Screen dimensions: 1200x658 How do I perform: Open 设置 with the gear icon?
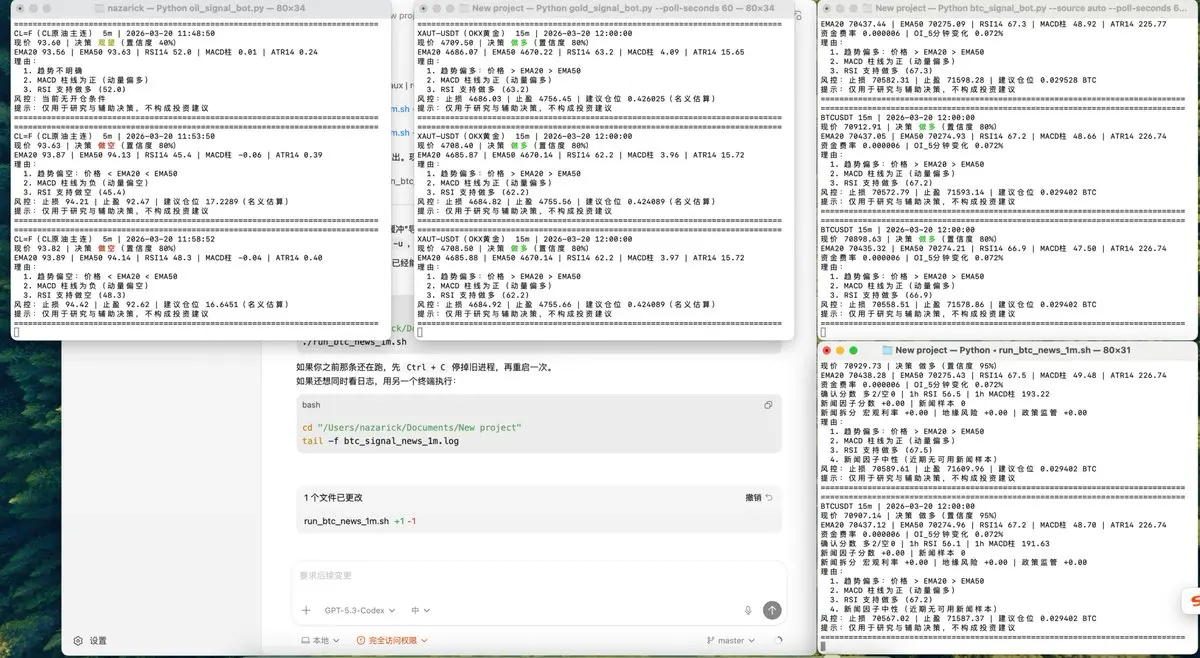pos(78,641)
